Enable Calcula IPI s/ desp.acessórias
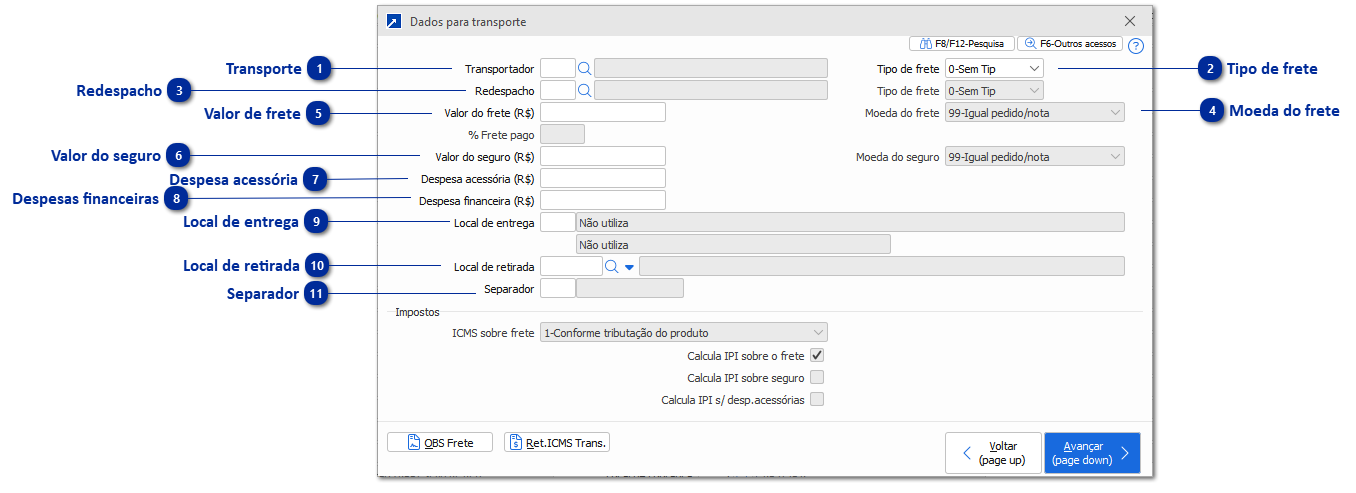 [817, 400]
